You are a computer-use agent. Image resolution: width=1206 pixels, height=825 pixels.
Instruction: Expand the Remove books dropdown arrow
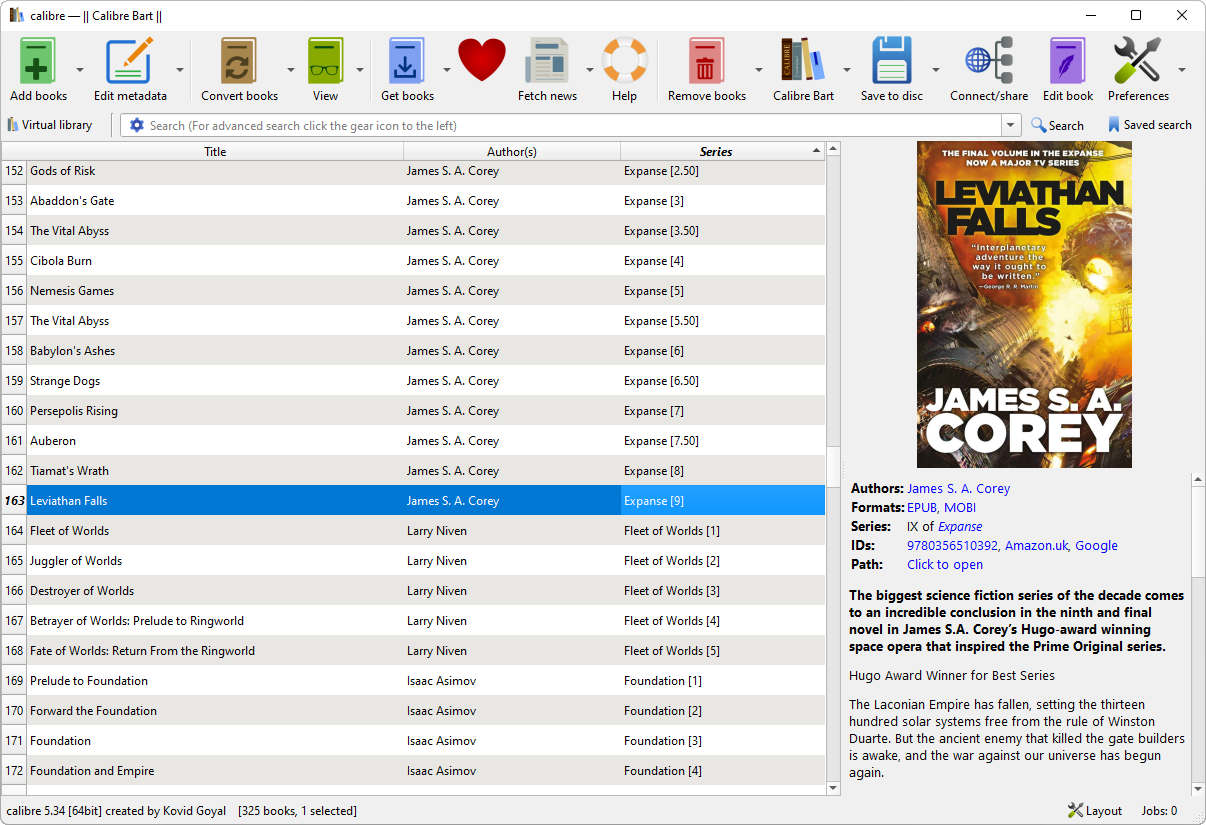click(759, 70)
